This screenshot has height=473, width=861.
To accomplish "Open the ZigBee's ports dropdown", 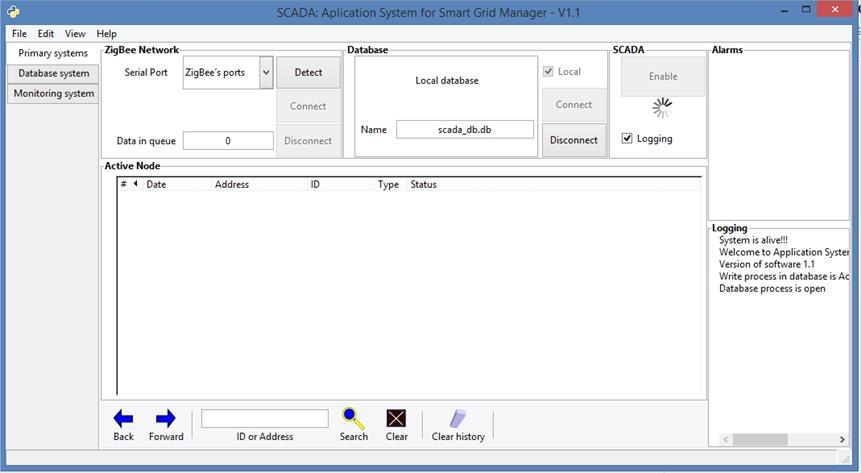I will tap(265, 72).
